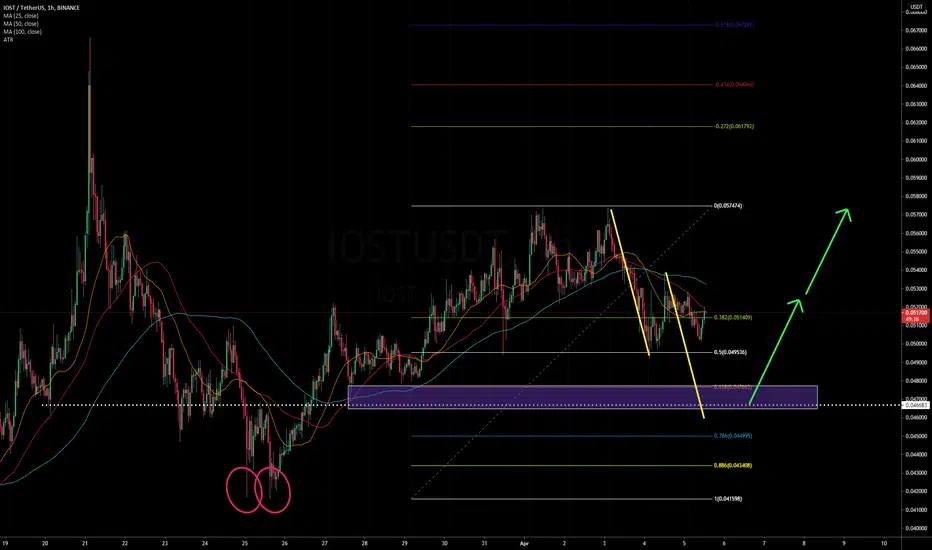
Task: Click date 8 on the time axis
Action: 804,543
